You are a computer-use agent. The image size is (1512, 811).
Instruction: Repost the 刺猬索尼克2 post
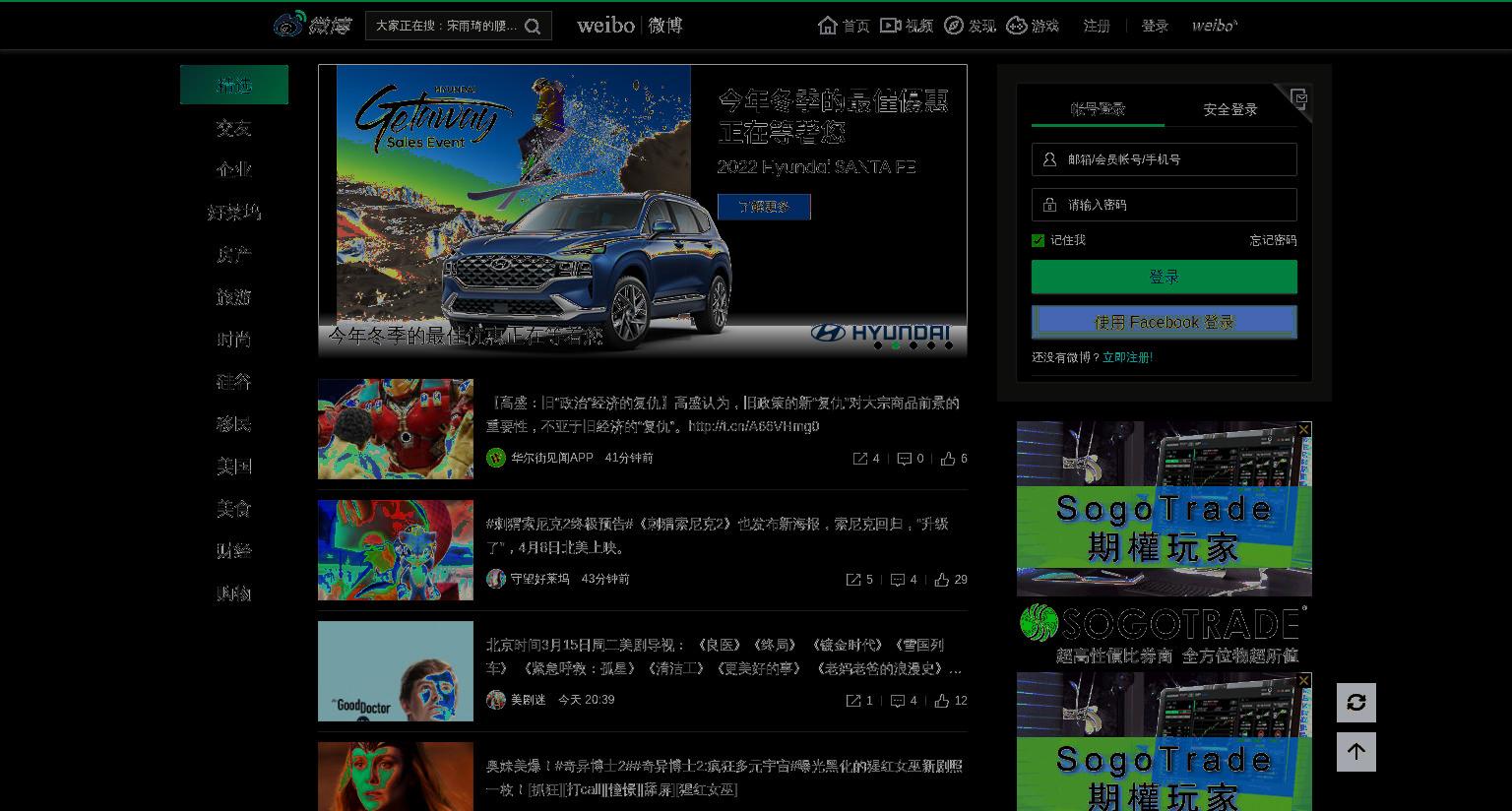coord(853,580)
